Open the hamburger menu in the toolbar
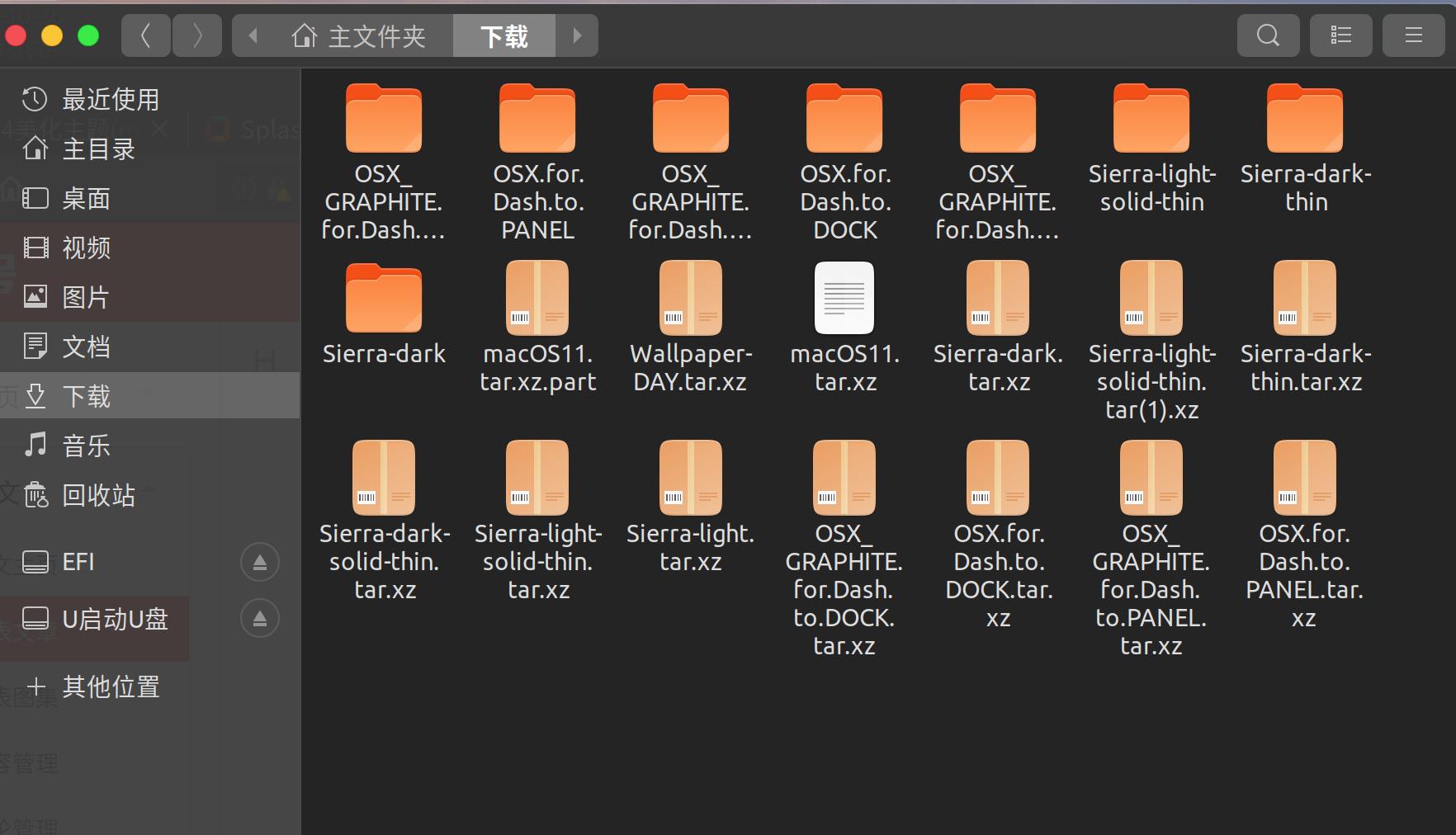 tap(1413, 35)
